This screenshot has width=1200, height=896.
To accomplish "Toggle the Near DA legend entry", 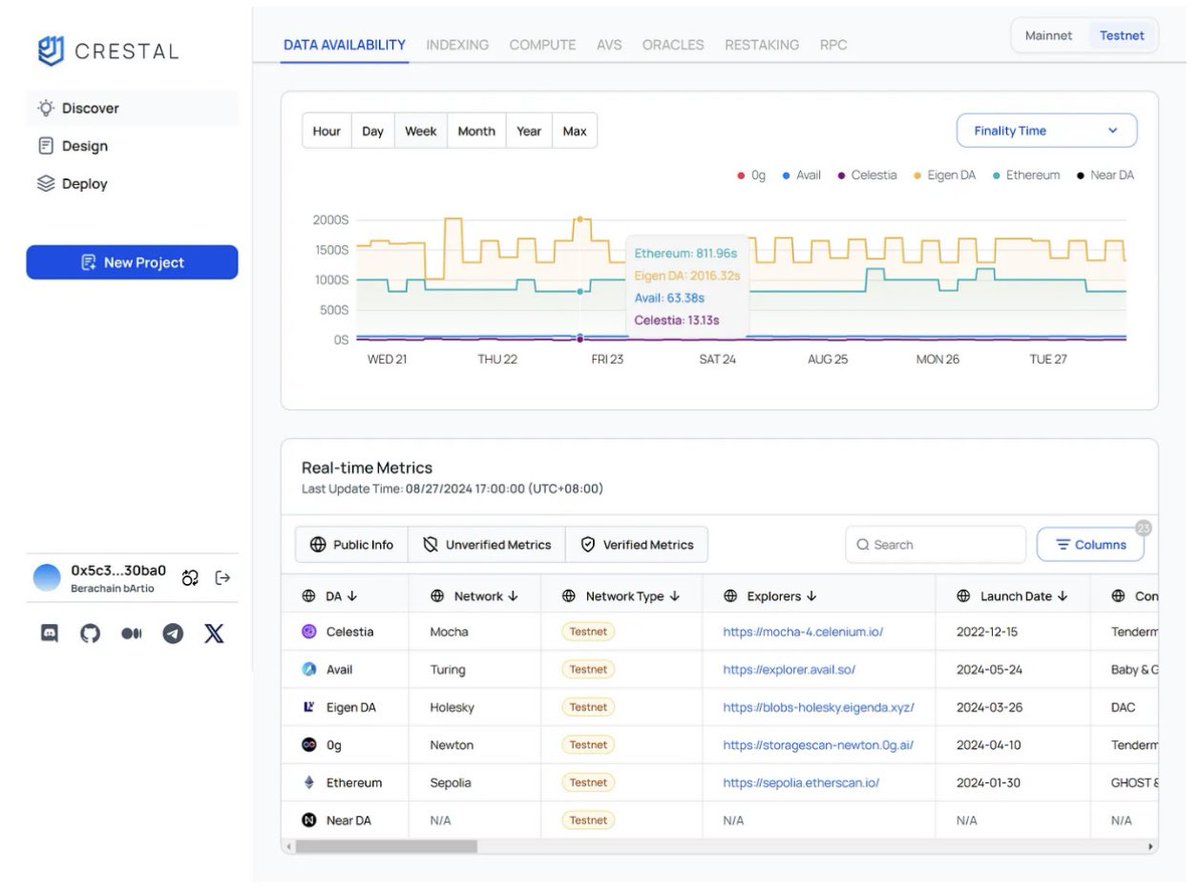I will click(1105, 175).
